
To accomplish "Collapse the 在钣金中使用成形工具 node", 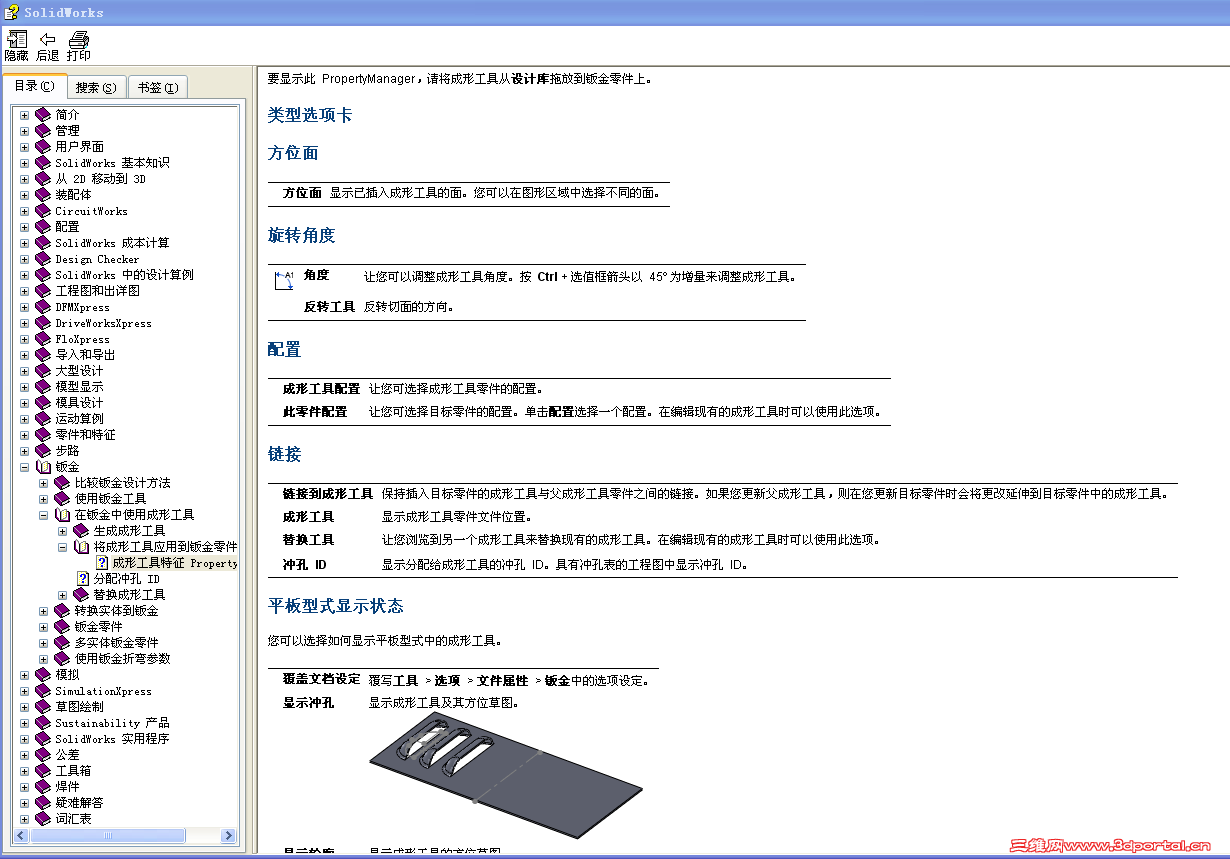I will click(43, 515).
